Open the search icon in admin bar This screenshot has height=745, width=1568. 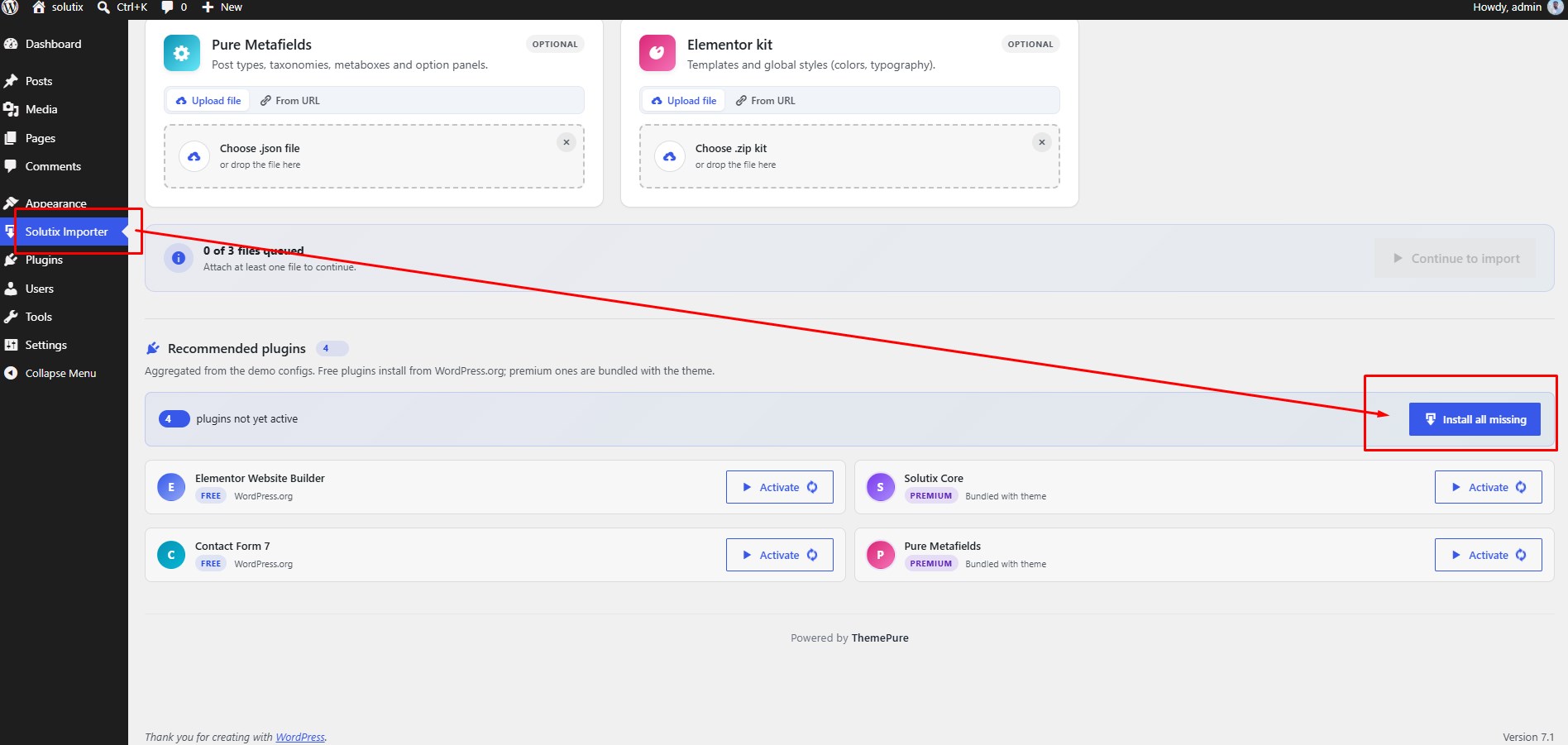[x=103, y=7]
